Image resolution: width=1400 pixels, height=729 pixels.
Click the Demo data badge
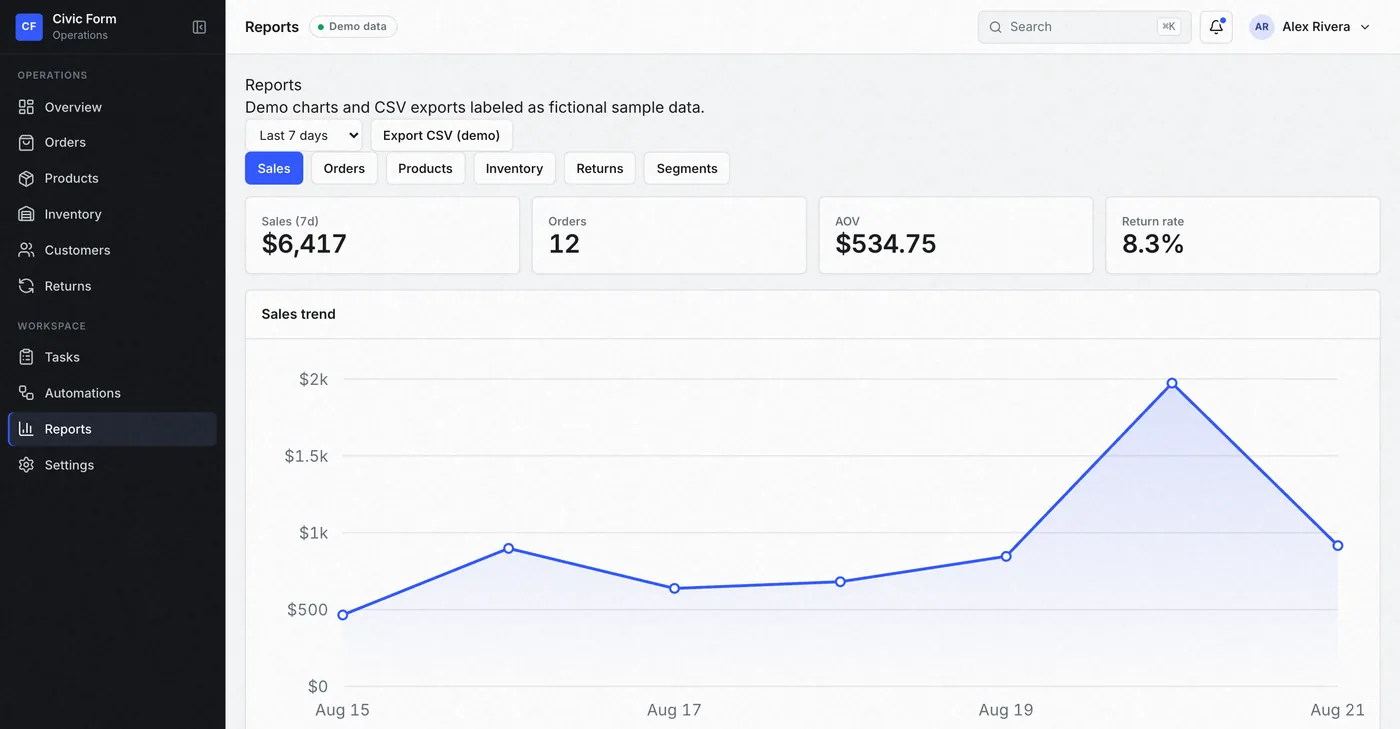[353, 27]
